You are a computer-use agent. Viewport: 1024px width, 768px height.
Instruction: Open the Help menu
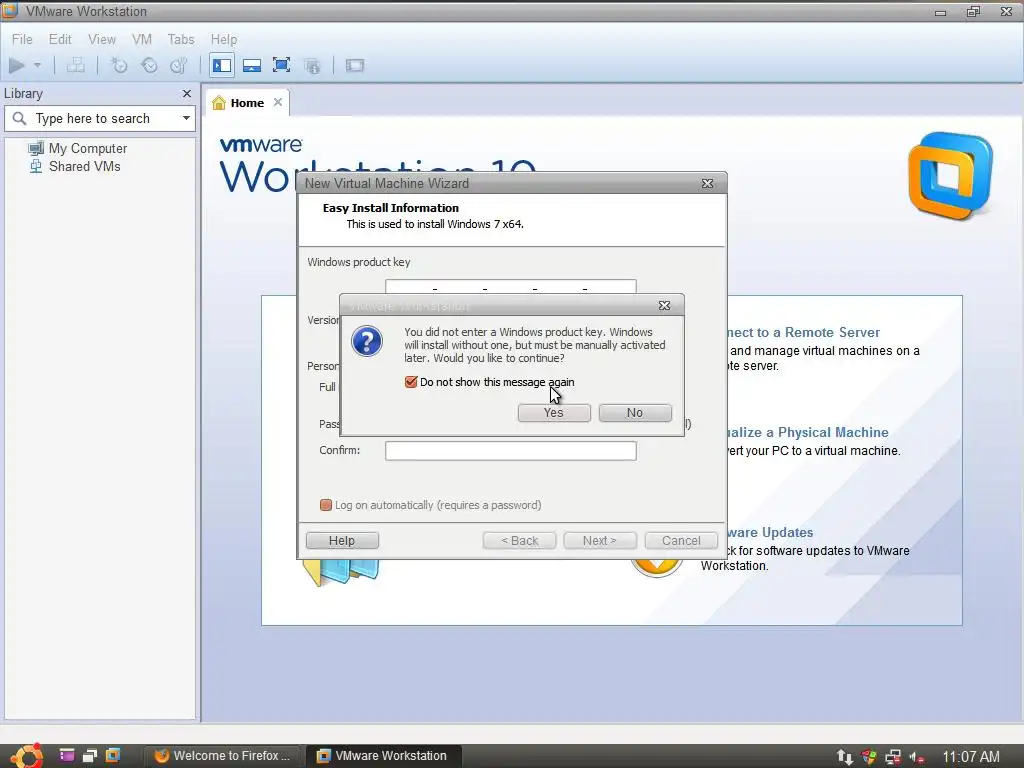point(223,39)
